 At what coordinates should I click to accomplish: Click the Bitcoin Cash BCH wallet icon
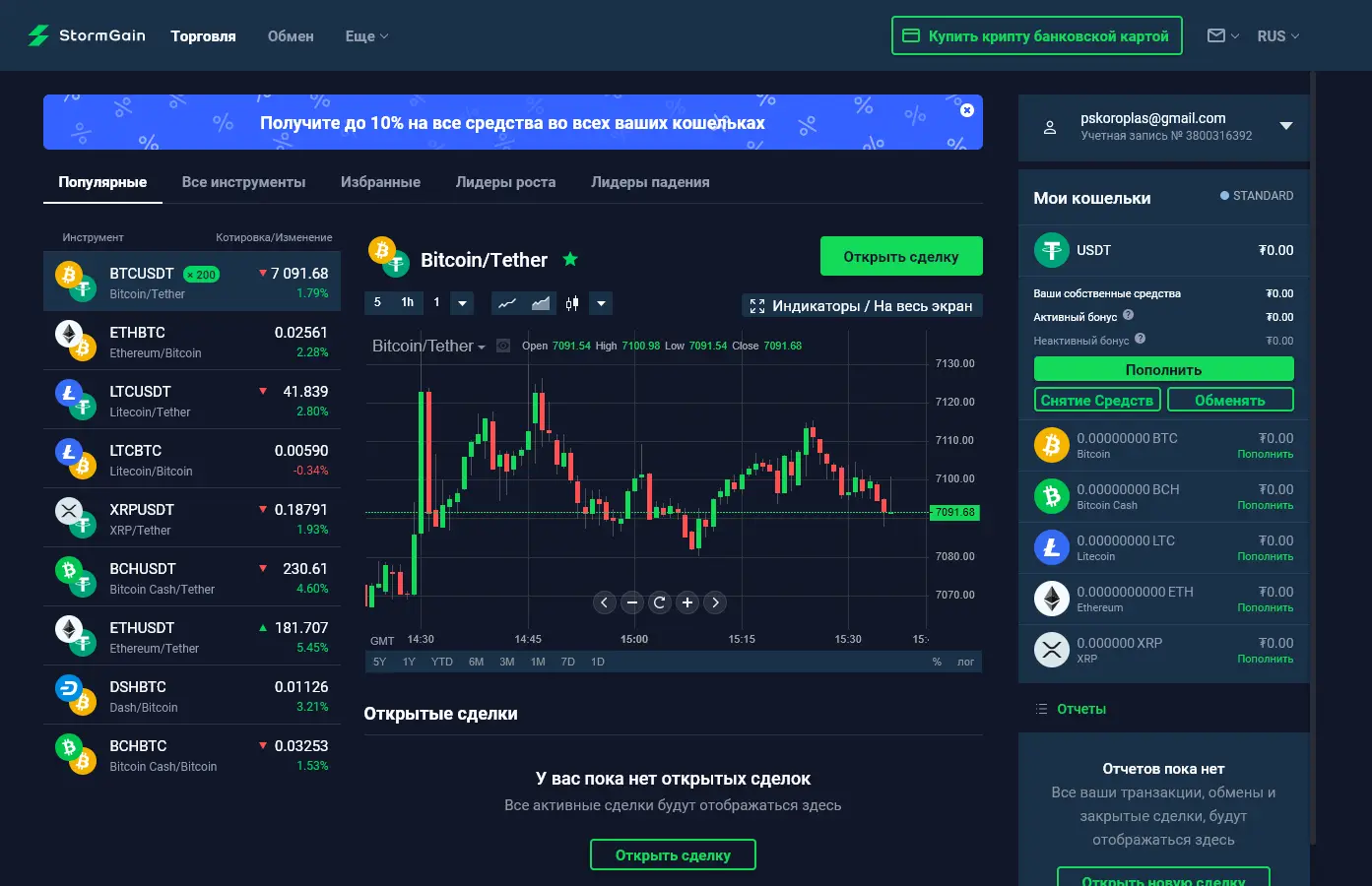point(1051,496)
